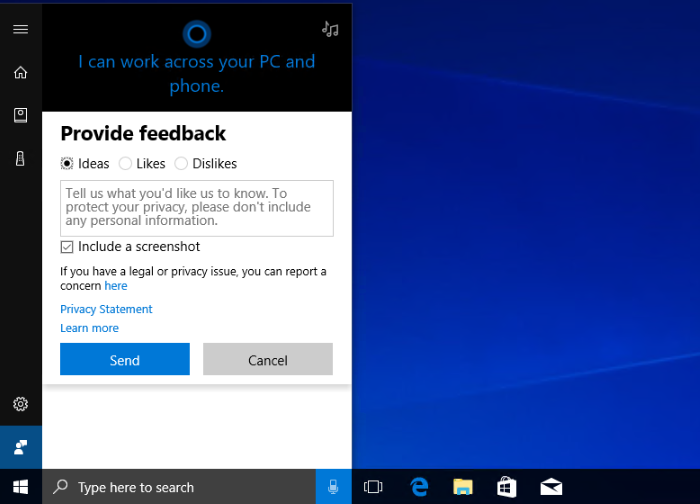700x504 pixels.
Task: Click the music recognition icon
Action: [330, 29]
